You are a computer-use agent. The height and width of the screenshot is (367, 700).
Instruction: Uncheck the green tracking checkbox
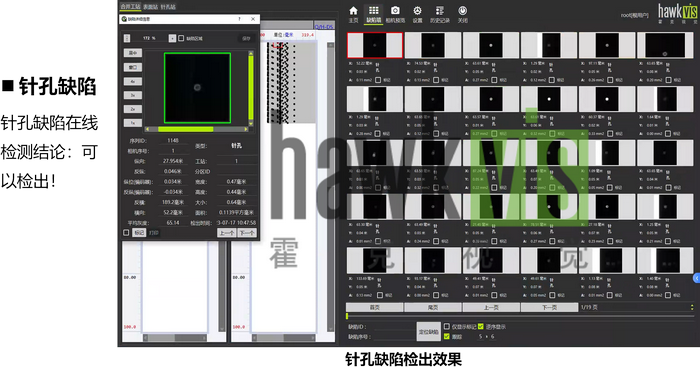point(447,337)
